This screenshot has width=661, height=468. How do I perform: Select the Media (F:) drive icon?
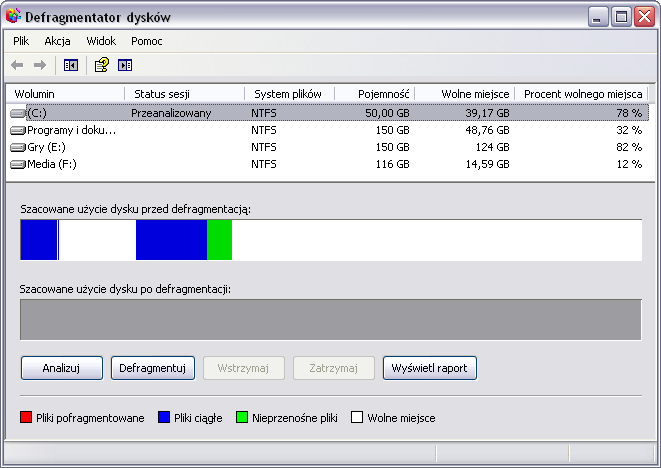pos(18,164)
